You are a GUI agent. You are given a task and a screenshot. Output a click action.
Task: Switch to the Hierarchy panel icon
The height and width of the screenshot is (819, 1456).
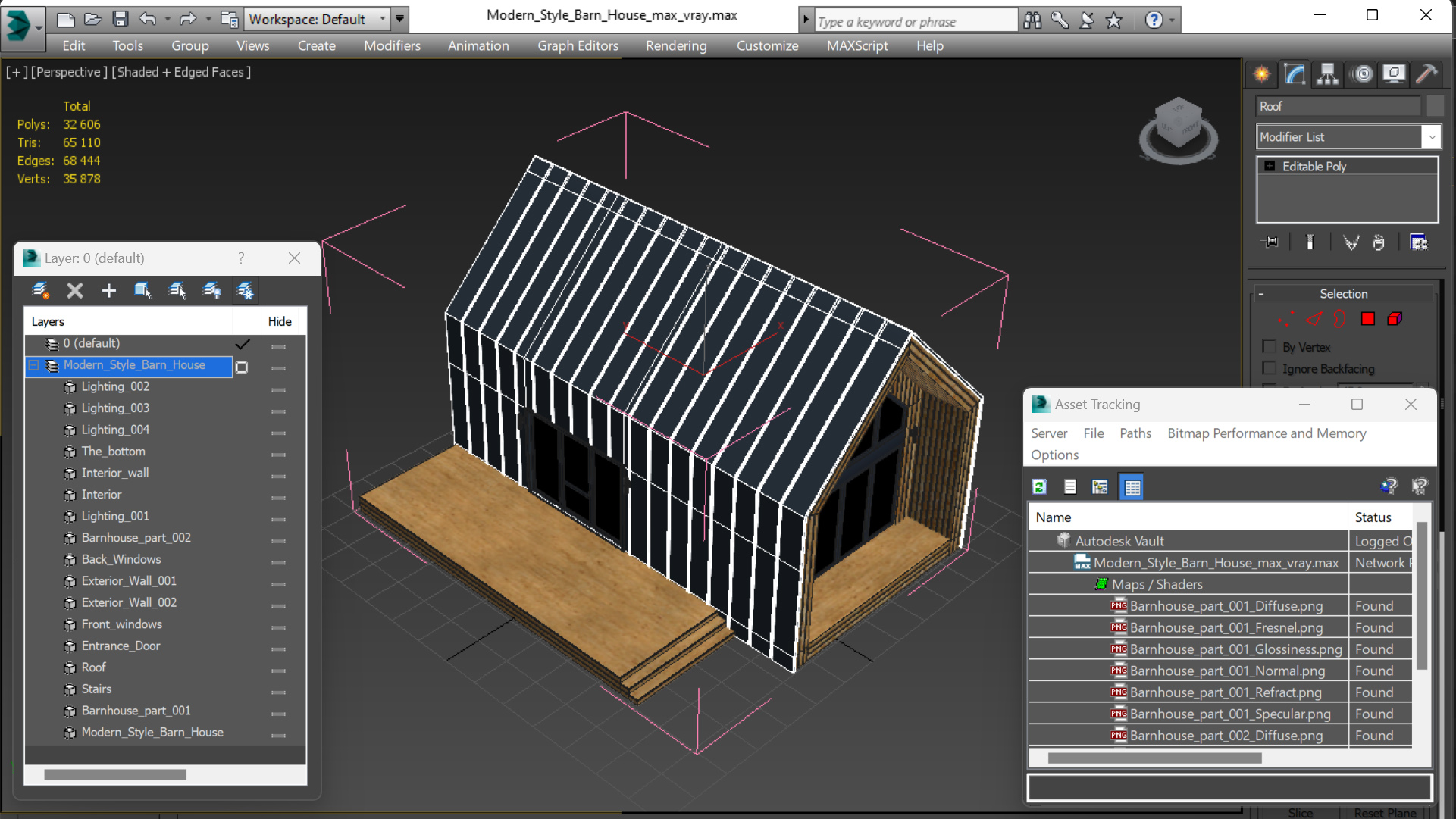(x=1327, y=74)
